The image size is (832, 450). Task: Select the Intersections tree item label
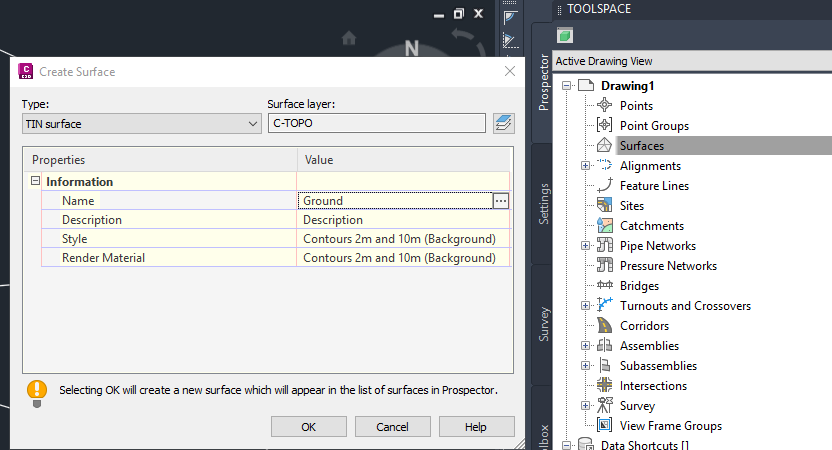pos(653,386)
